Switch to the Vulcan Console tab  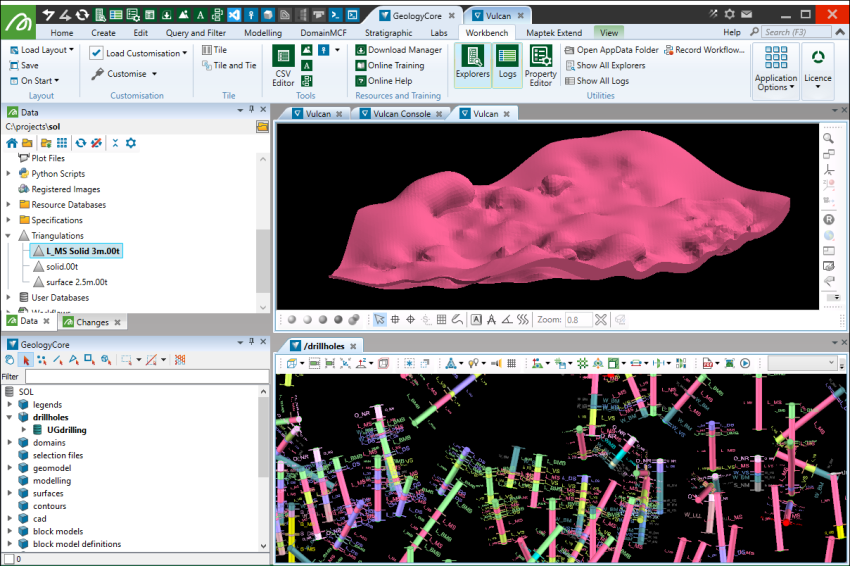click(x=401, y=114)
